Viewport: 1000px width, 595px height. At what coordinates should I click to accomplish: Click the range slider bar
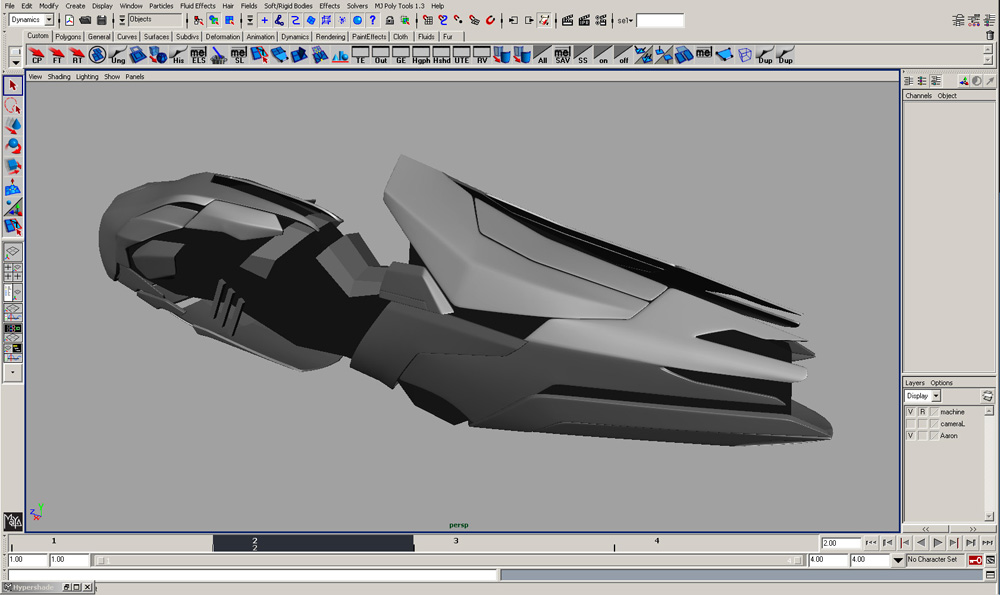449,561
